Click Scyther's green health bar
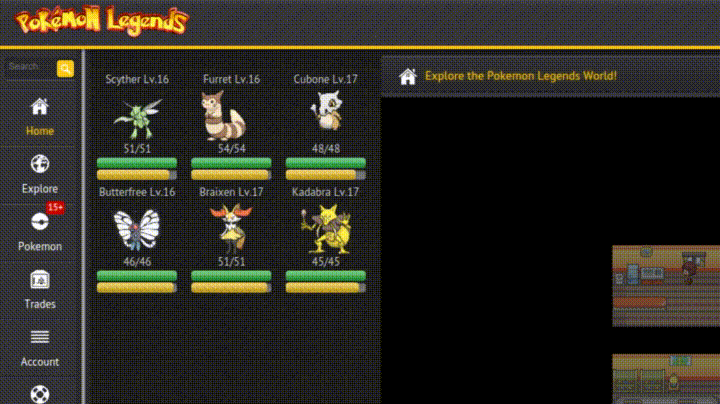The width and height of the screenshot is (720, 404). point(137,163)
